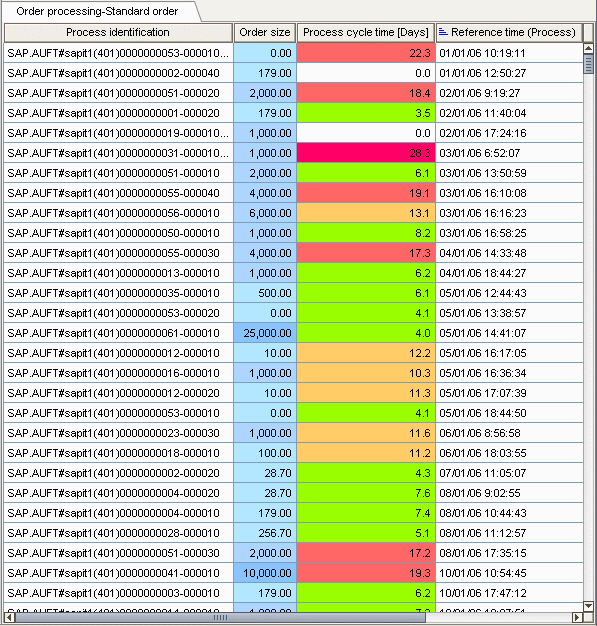
Task: Click the red cycle time cell 19.3
Action: pyautogui.click(x=366, y=573)
